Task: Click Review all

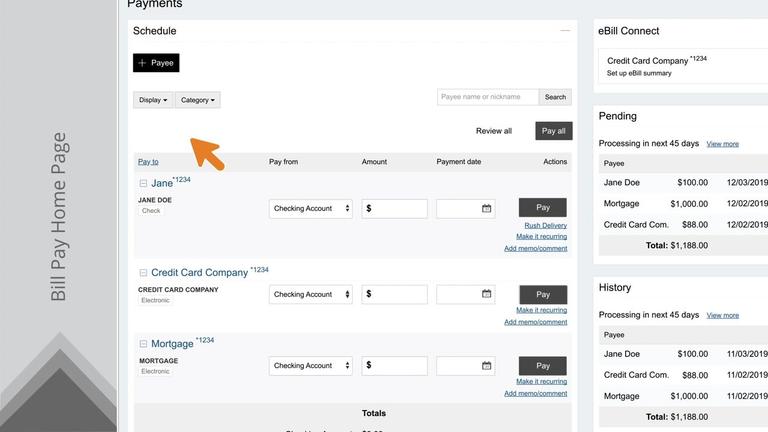Action: (x=494, y=131)
